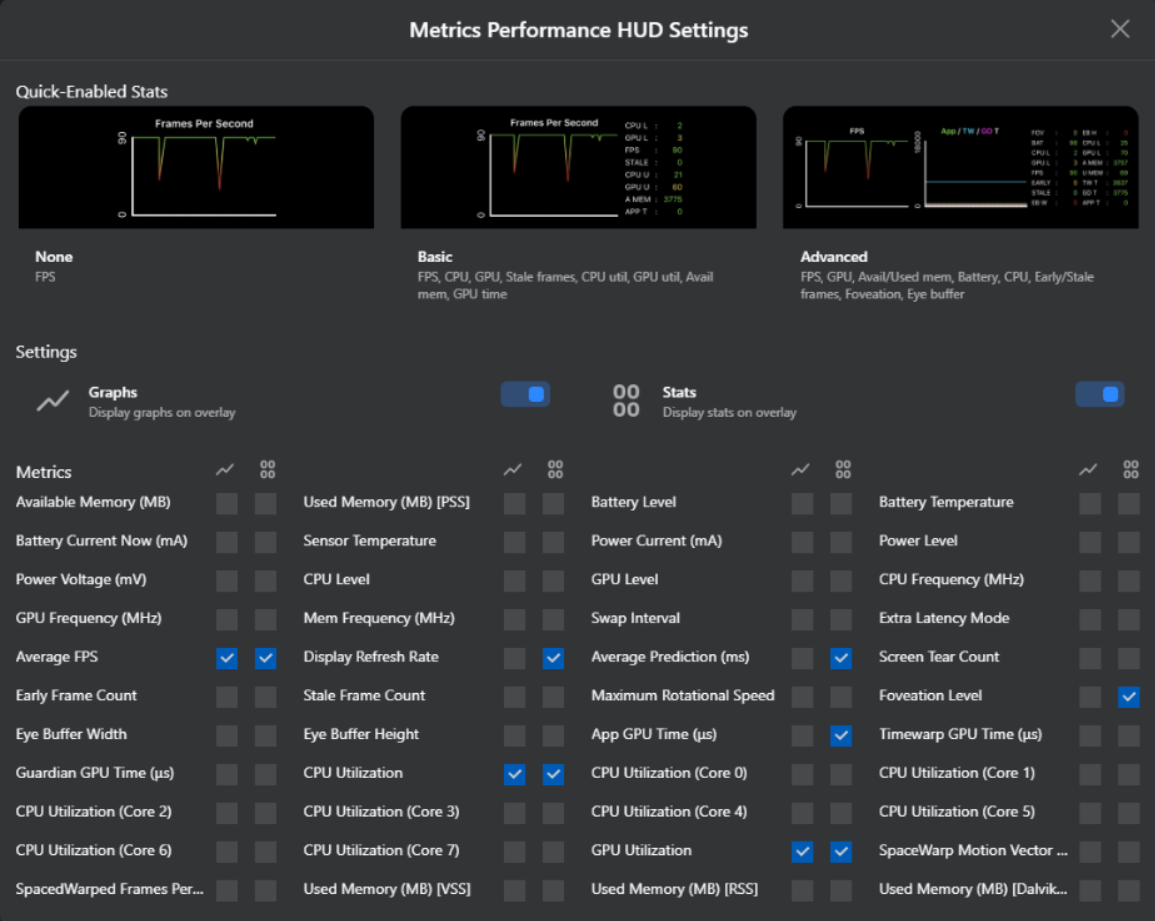Click the Advanced preset label
This screenshot has width=1155, height=921.
[x=833, y=257]
